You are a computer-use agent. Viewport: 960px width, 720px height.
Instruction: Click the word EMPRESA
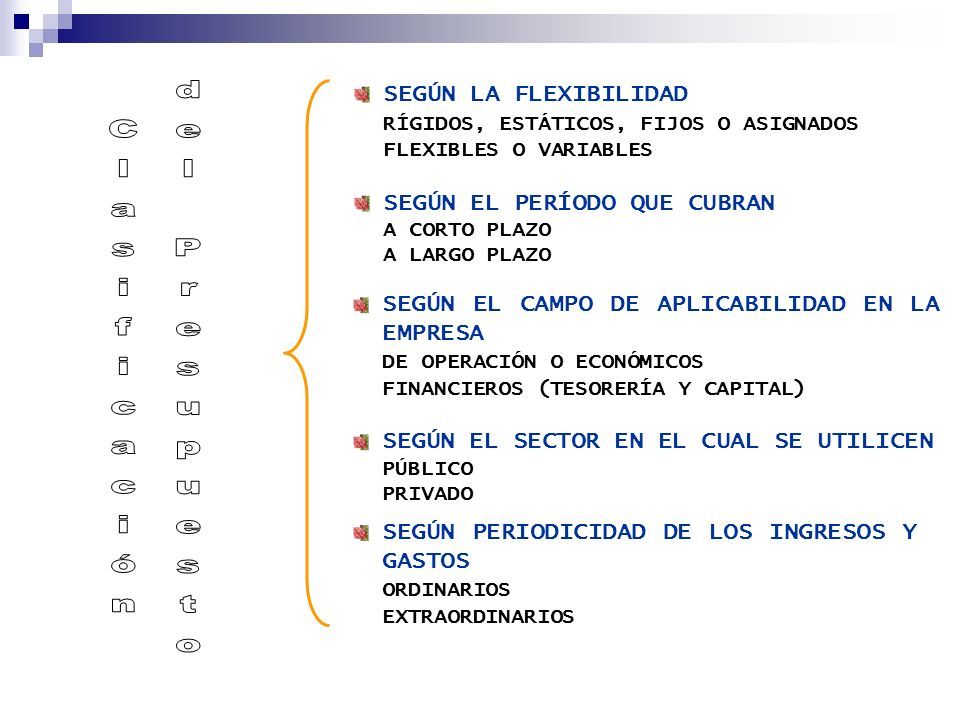point(433,332)
